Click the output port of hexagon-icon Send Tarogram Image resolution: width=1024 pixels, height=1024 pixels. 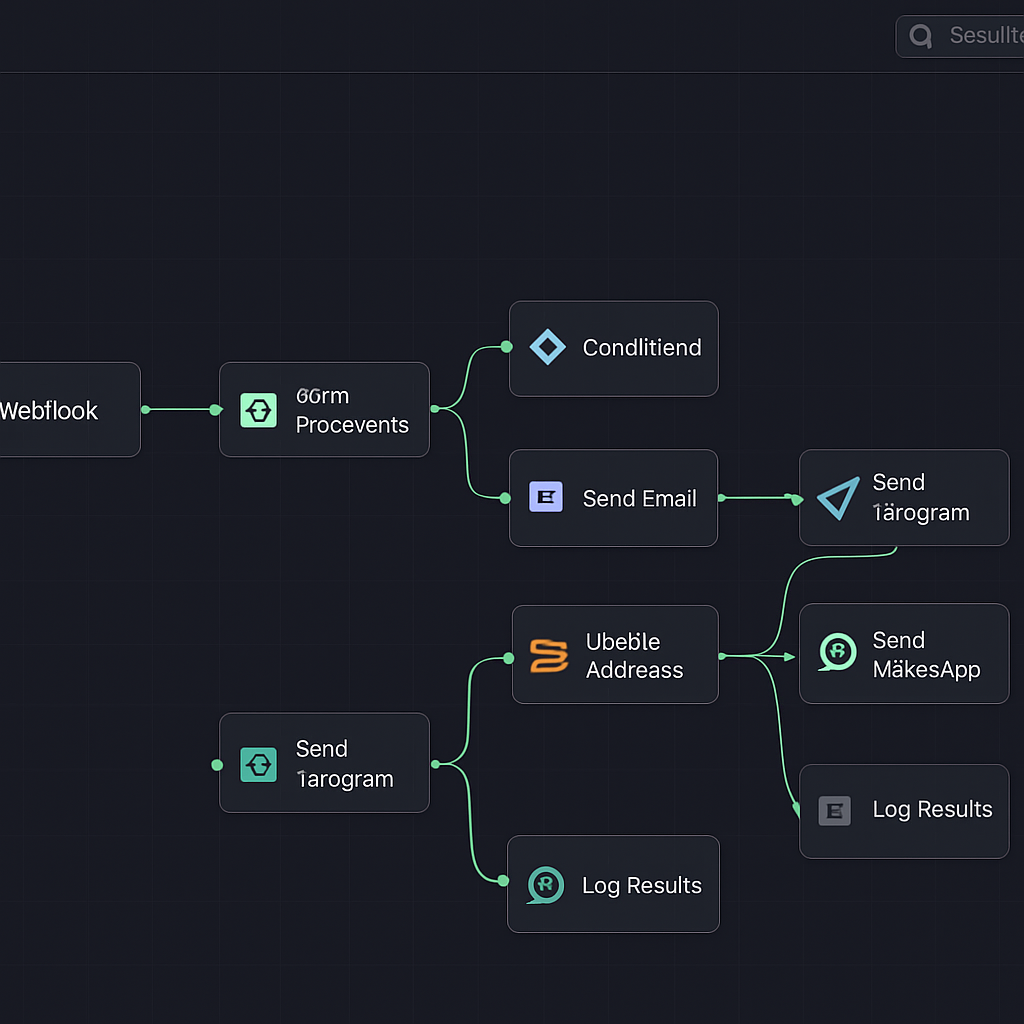tap(436, 763)
